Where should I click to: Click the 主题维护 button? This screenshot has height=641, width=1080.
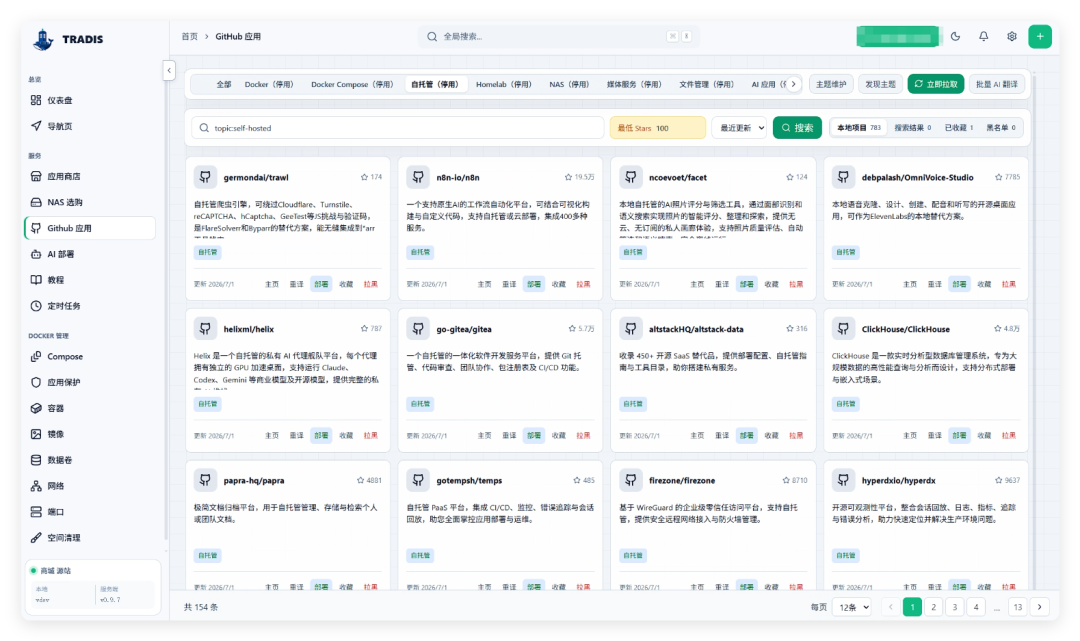pyautogui.click(x=831, y=84)
